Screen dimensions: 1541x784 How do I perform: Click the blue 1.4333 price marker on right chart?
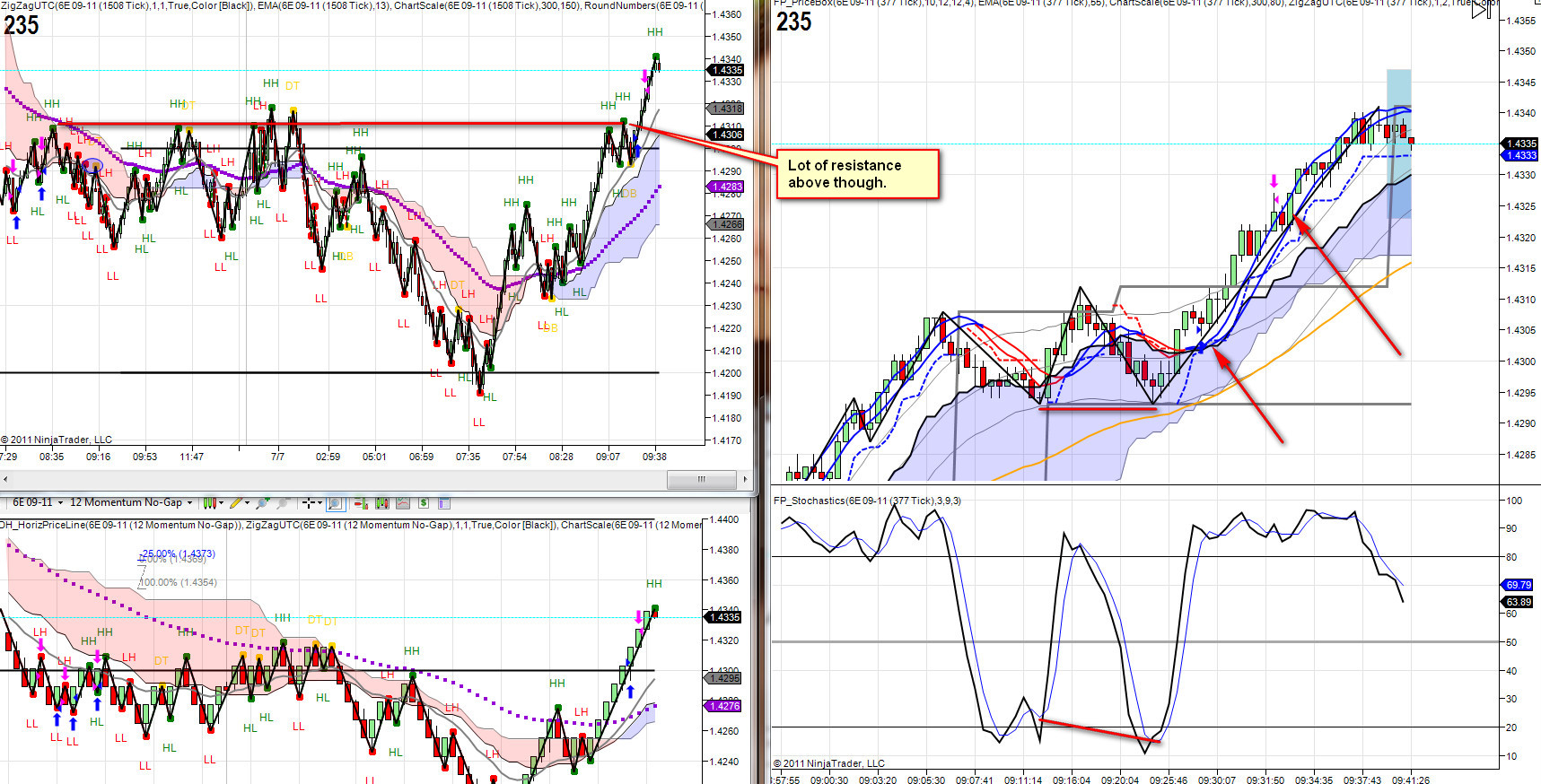(1520, 155)
